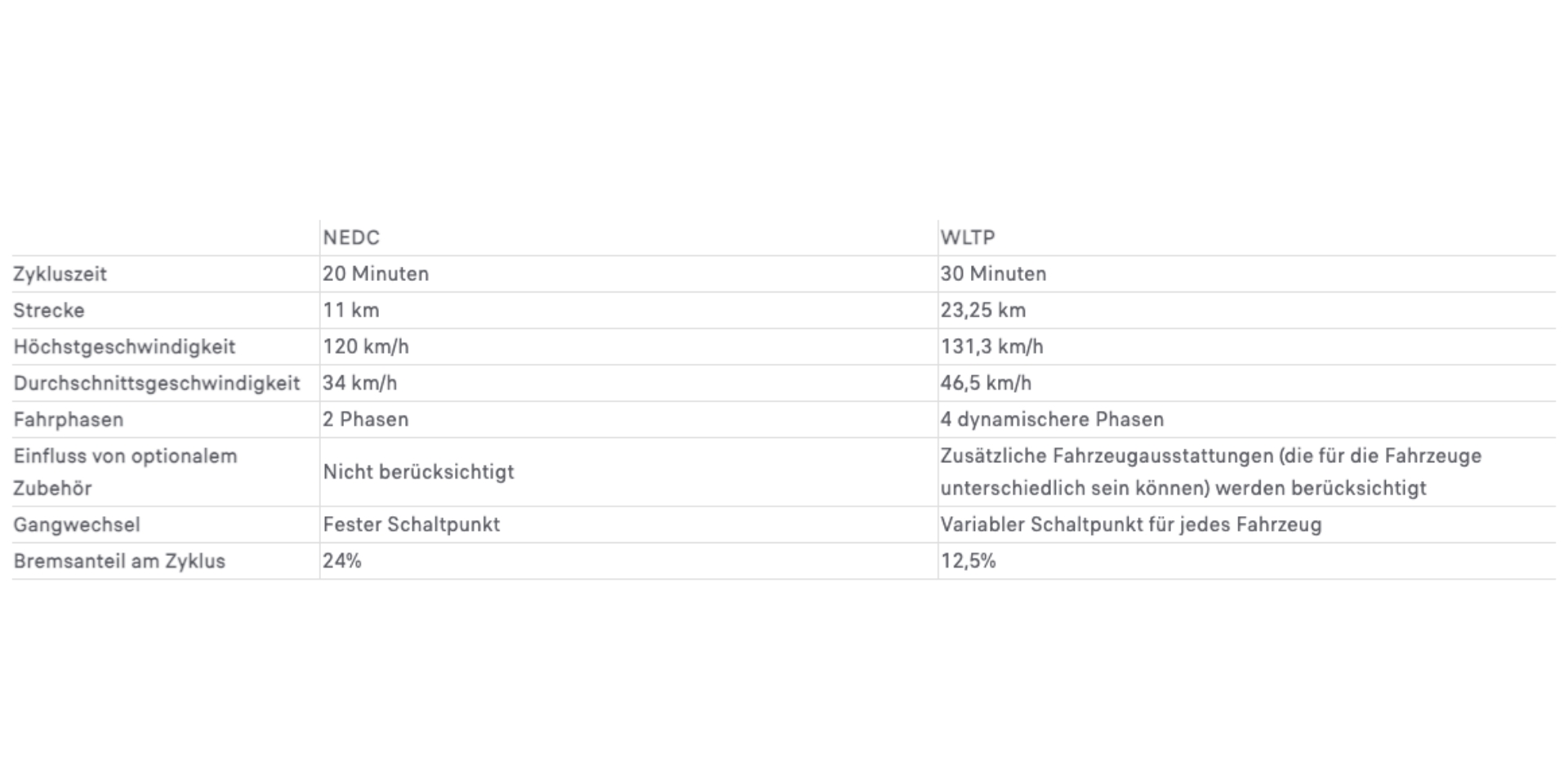Image resolution: width=1568 pixels, height=784 pixels.
Task: Click the Nicht berücksichtigt cell
Action: [418, 472]
